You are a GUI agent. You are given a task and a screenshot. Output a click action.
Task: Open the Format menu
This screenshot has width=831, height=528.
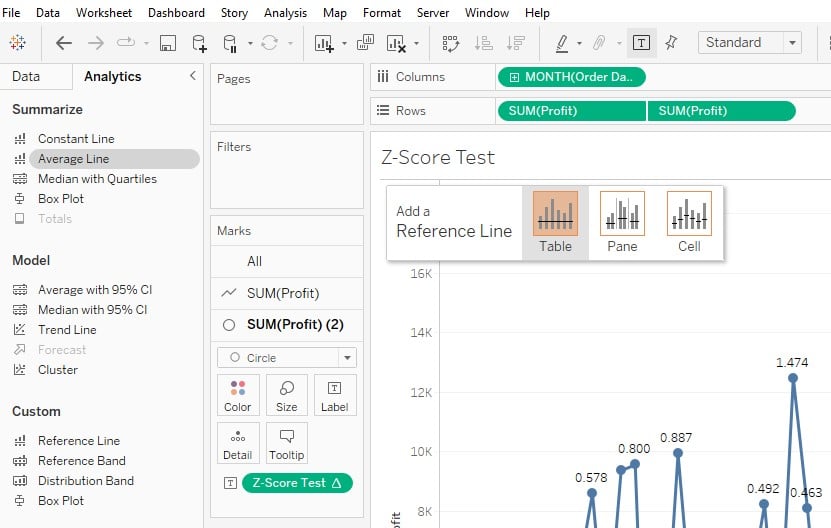pos(382,13)
